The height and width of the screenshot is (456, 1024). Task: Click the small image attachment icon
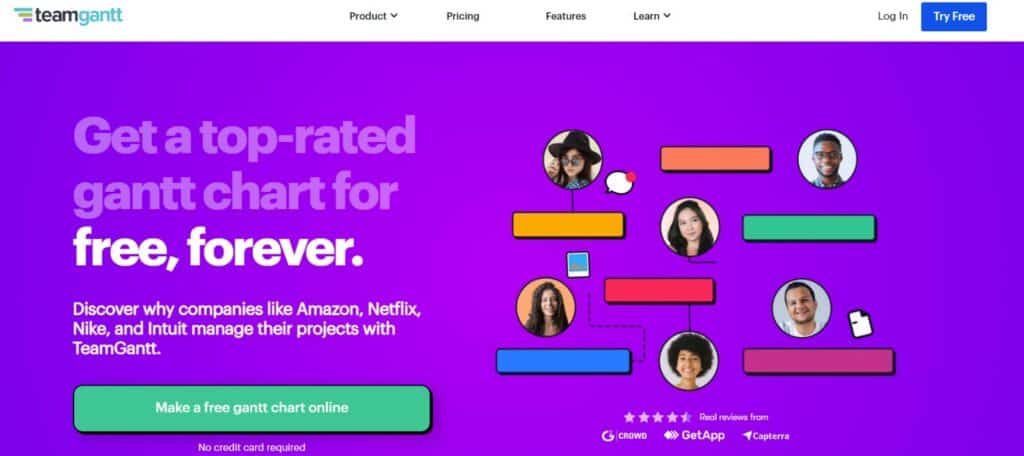pyautogui.click(x=578, y=265)
